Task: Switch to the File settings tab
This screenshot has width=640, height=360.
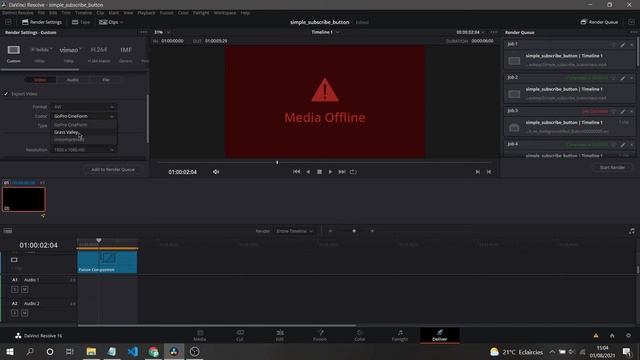Action: [x=106, y=80]
